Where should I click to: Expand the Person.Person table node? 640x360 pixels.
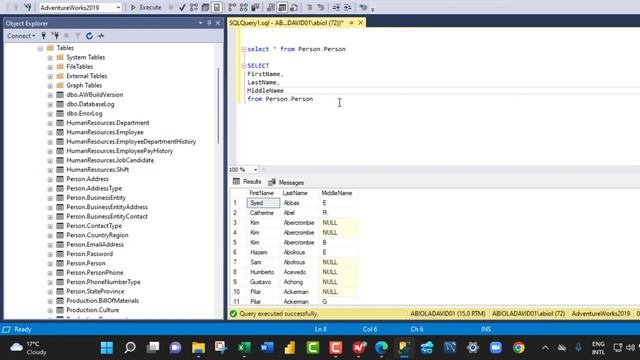tap(50, 264)
